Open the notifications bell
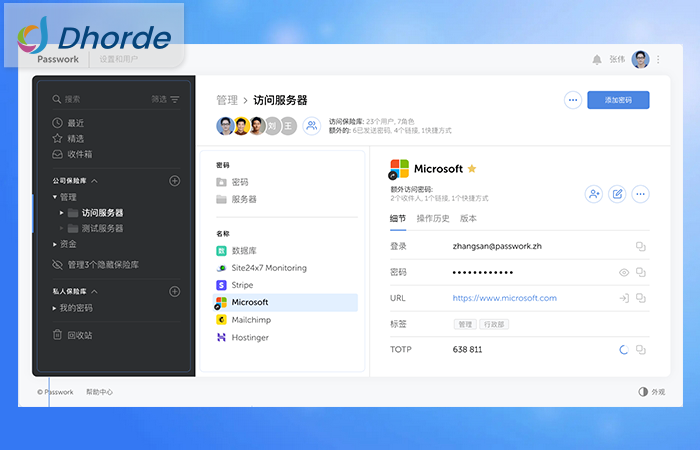The height and width of the screenshot is (450, 700). pyautogui.click(x=597, y=59)
